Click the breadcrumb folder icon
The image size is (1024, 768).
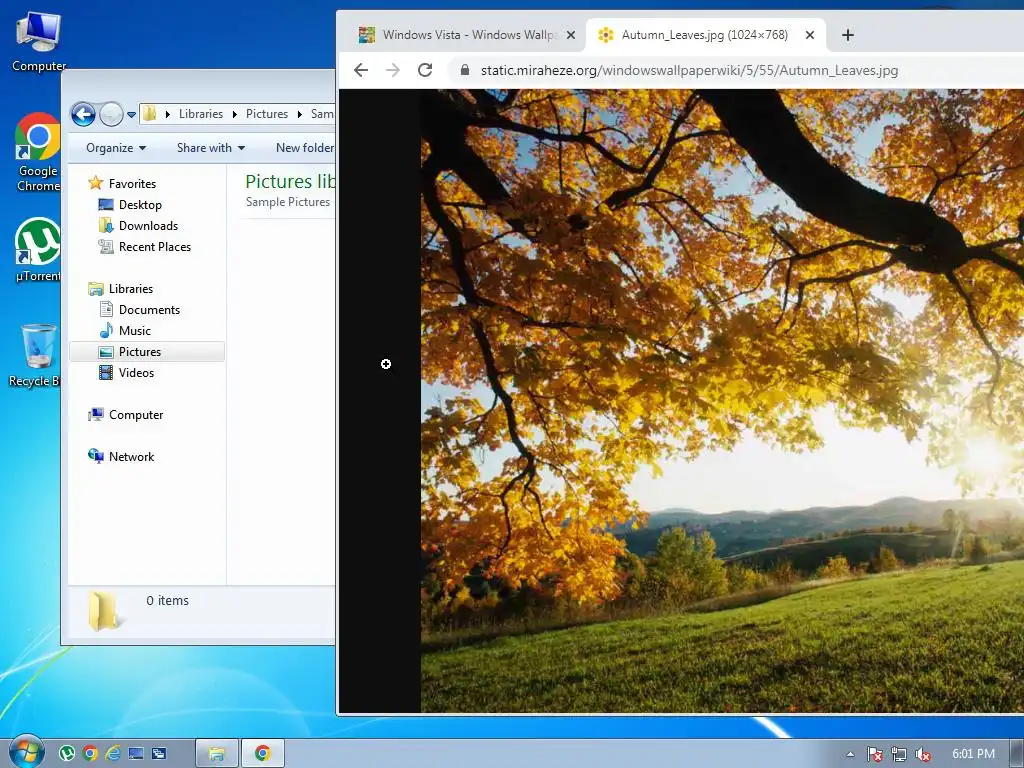[150, 114]
